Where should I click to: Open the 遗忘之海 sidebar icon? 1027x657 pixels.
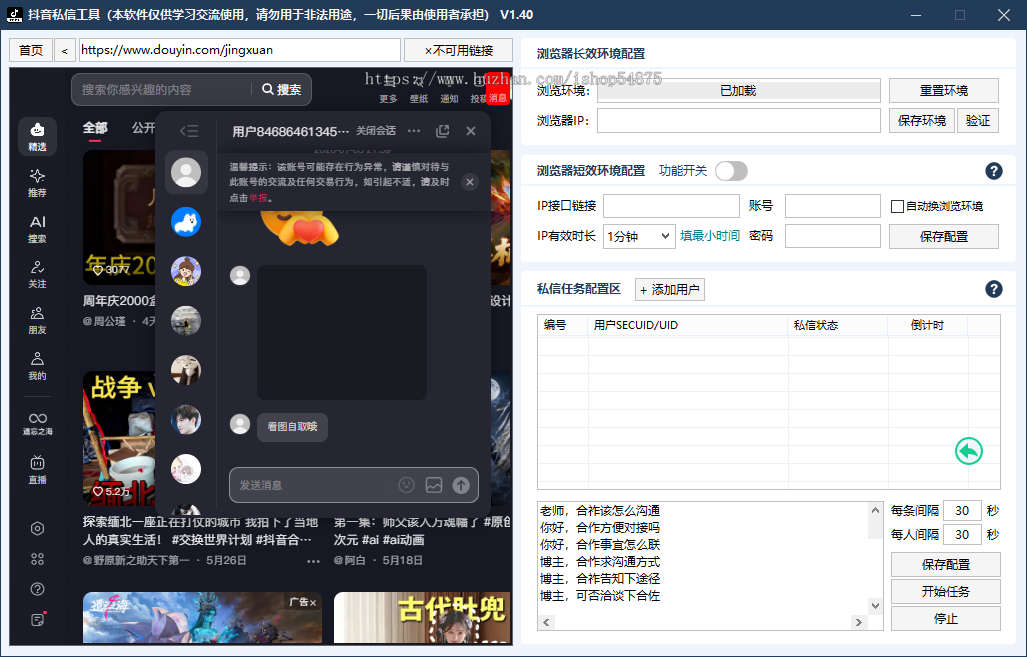(37, 423)
